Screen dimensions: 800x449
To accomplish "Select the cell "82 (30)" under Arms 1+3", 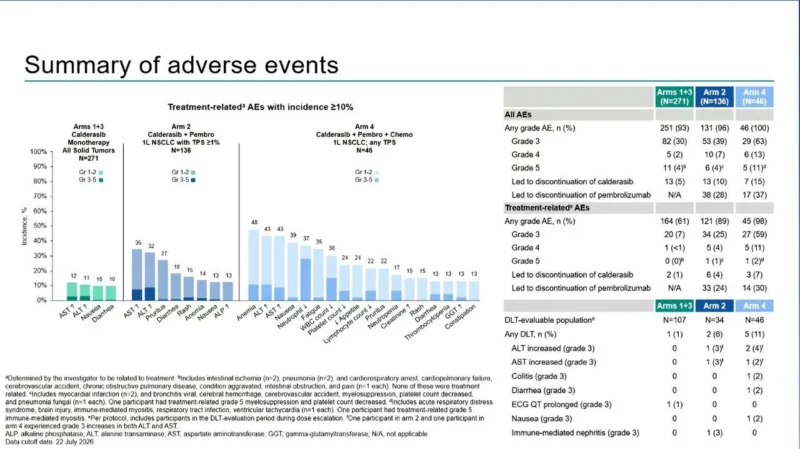I will coord(674,141).
